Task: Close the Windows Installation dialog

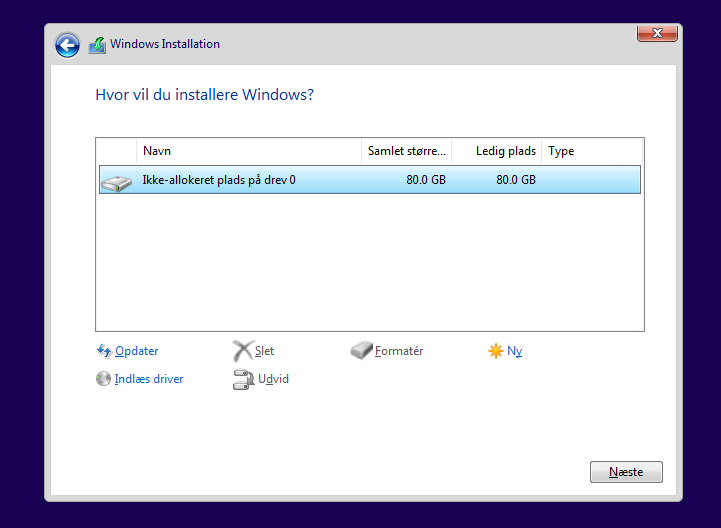Action: click(x=657, y=33)
